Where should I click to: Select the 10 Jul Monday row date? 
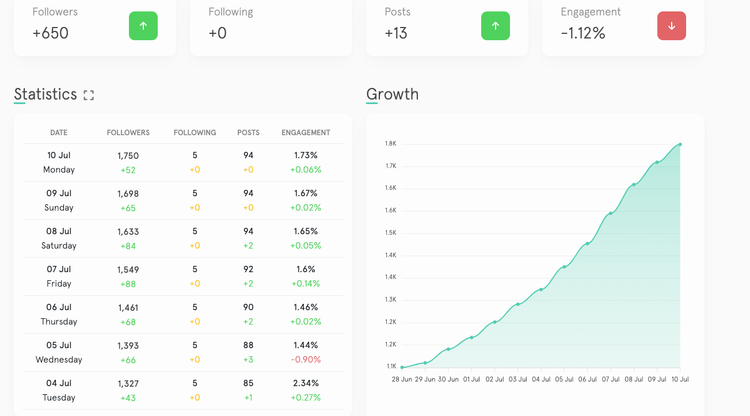[59, 162]
